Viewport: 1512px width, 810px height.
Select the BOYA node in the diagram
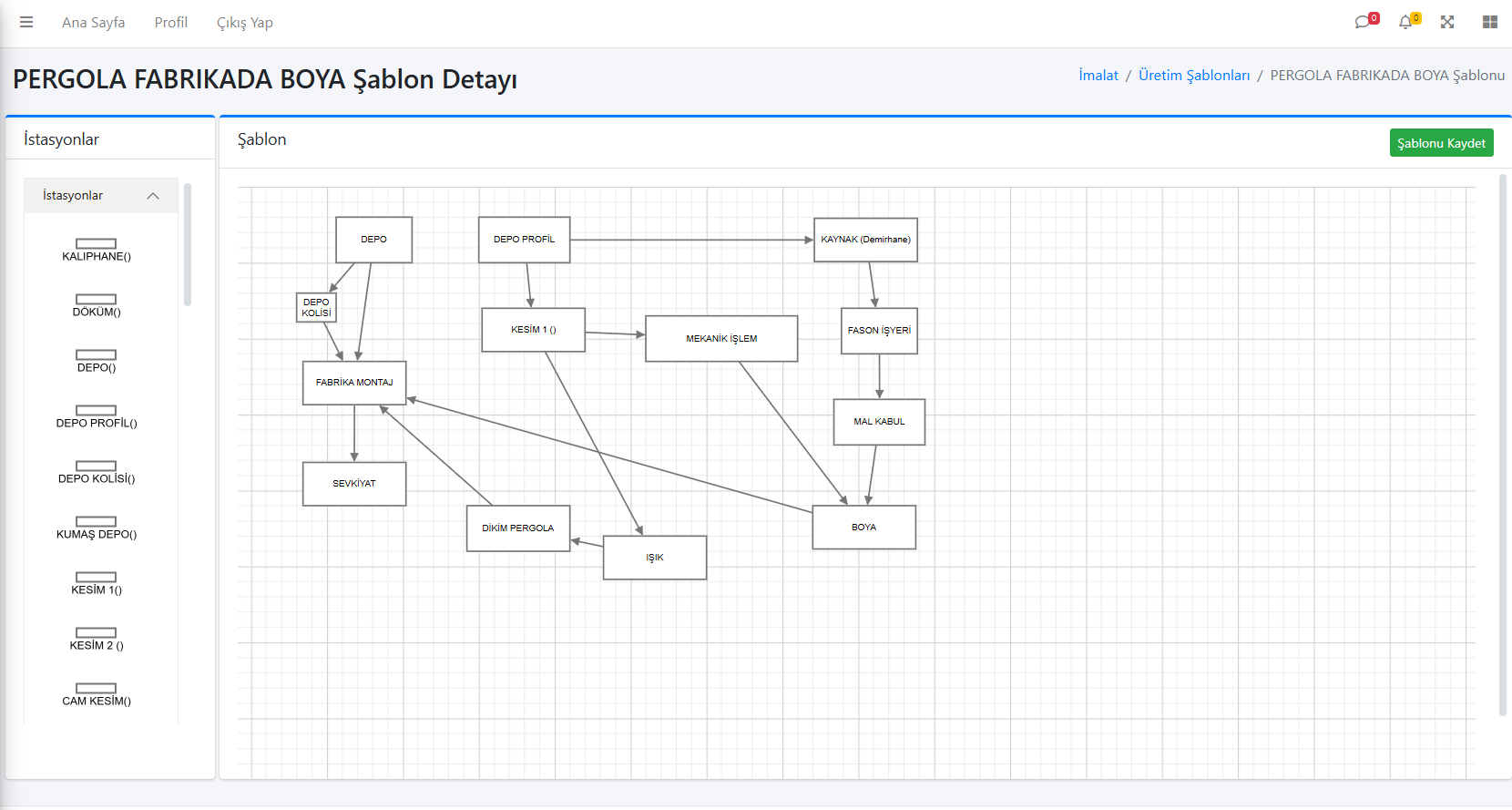(x=863, y=528)
